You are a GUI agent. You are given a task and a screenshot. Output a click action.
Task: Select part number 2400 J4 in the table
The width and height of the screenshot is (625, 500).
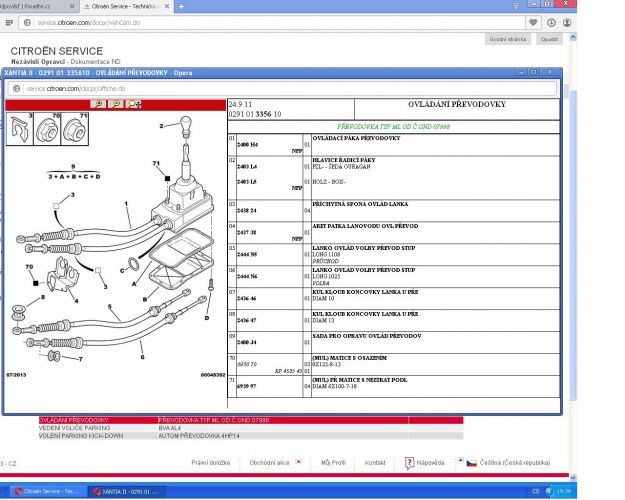pos(247,342)
